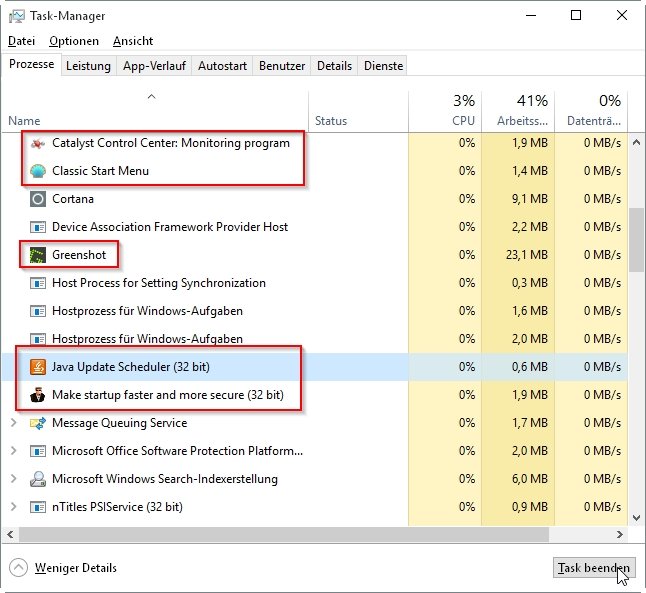
Task: Click the nTitles PSIService icon
Action: (38, 507)
